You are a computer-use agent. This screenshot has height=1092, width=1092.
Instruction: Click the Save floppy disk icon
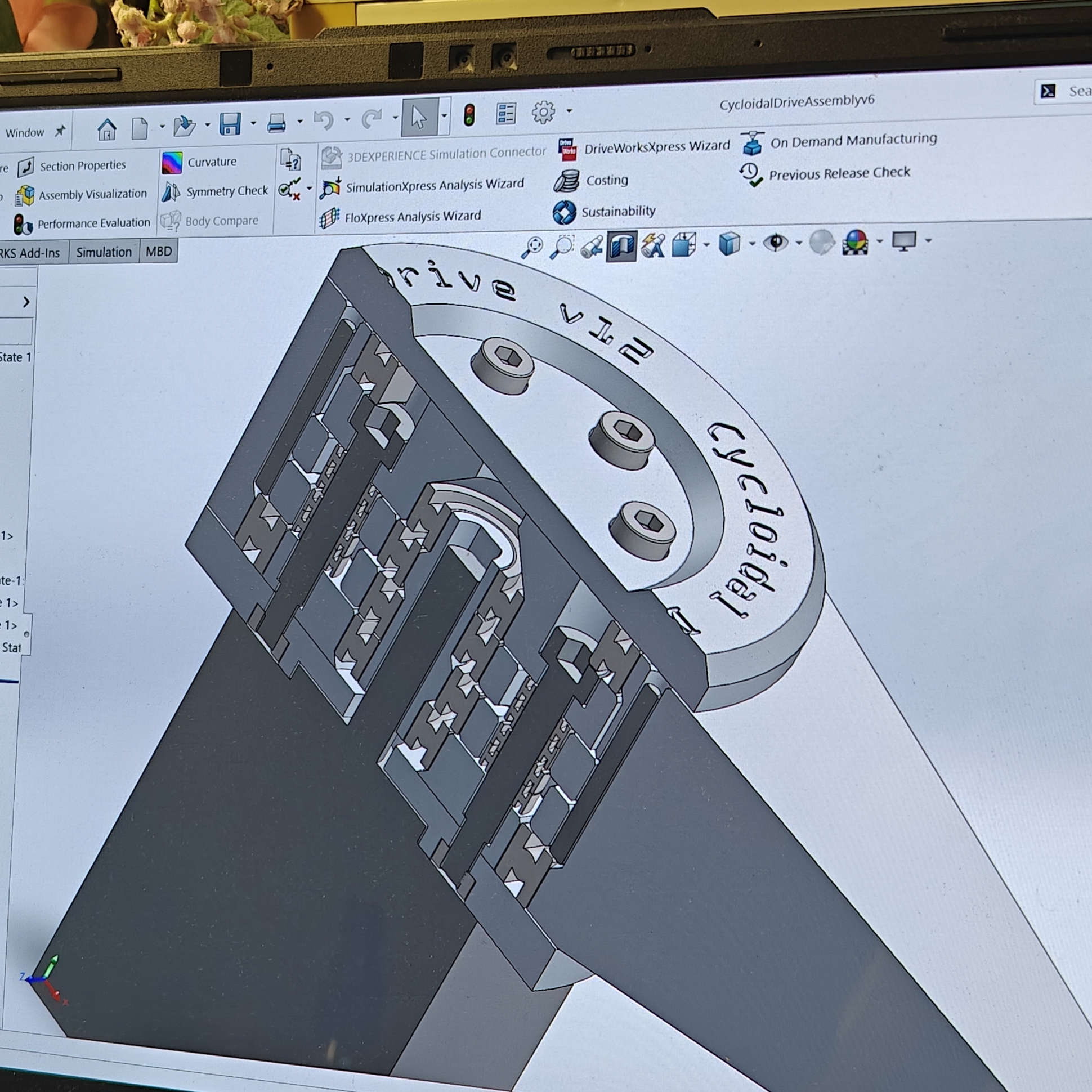(230, 124)
